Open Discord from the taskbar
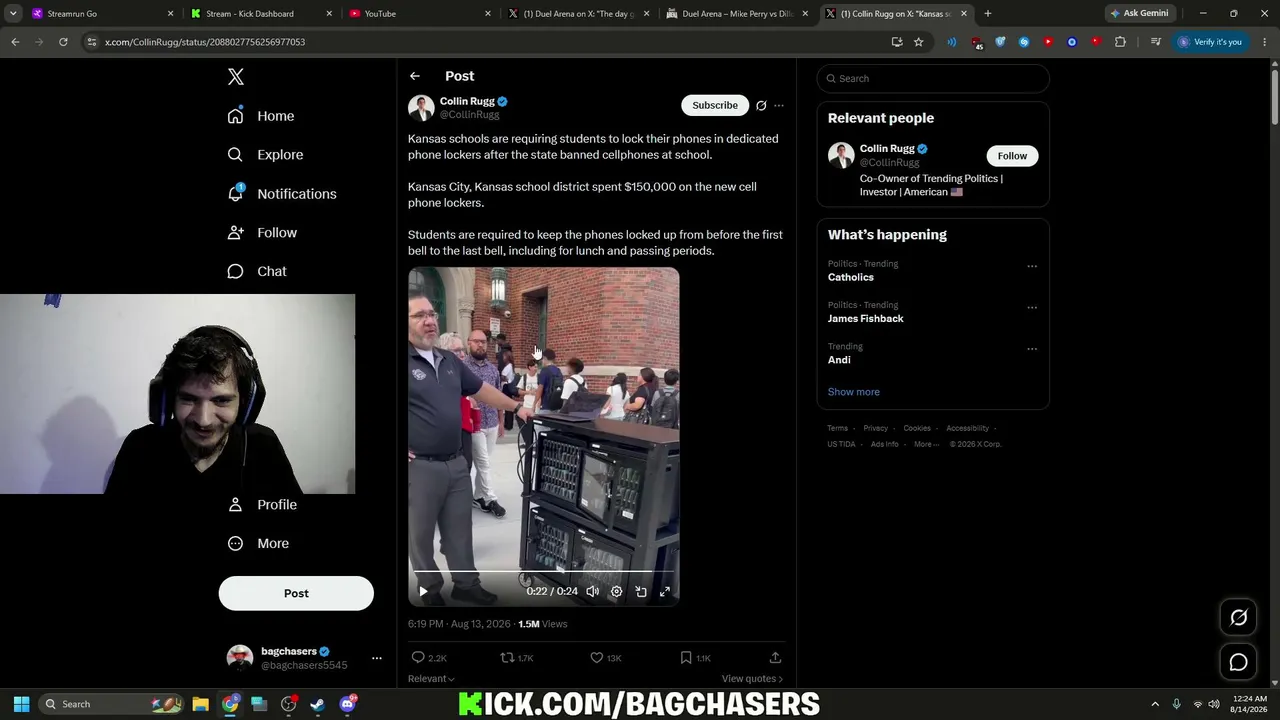 348,704
